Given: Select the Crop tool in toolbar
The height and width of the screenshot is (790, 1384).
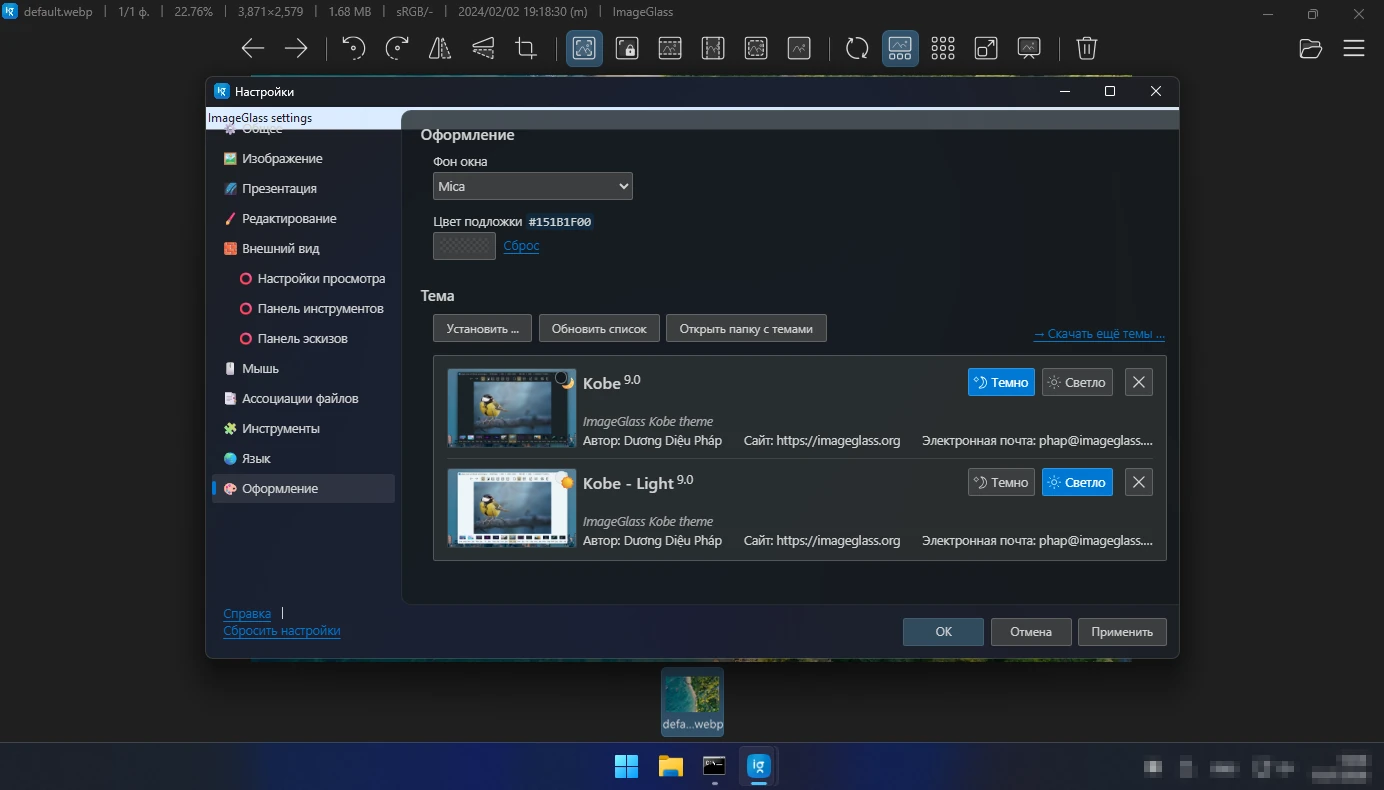Looking at the screenshot, I should tap(526, 48).
